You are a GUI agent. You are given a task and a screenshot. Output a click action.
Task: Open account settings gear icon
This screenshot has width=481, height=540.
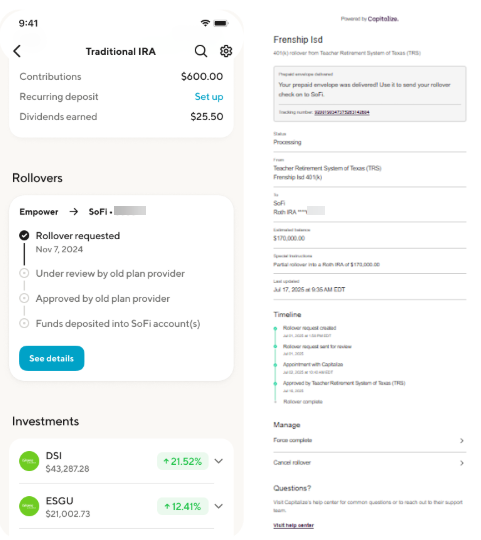coord(226,51)
